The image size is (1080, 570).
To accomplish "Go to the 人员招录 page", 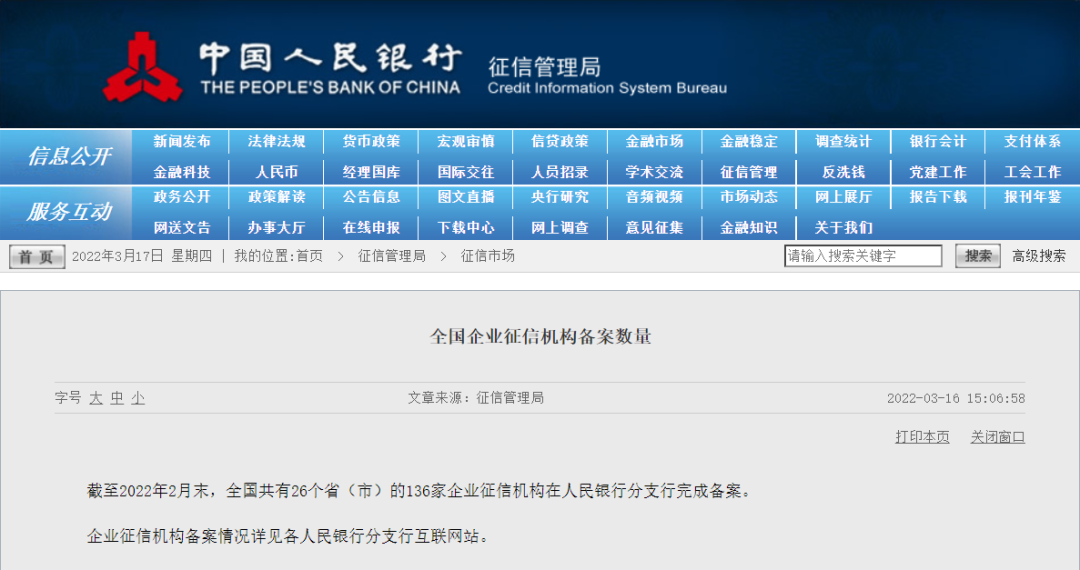I will (x=560, y=172).
